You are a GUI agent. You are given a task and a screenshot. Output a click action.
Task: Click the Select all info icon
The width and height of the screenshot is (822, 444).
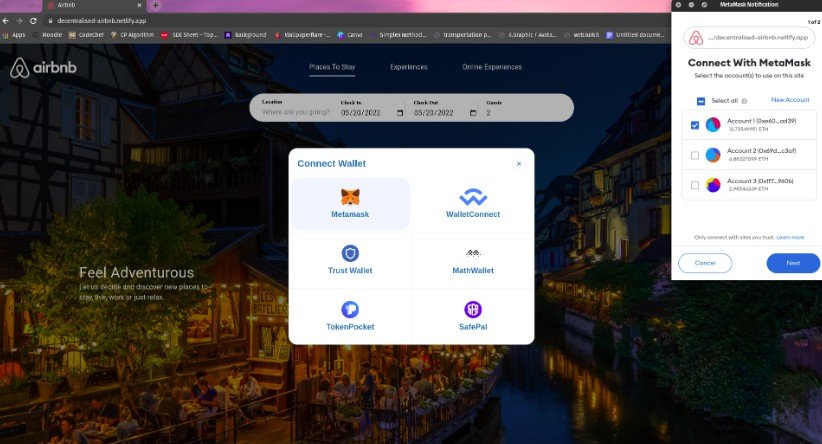(744, 101)
